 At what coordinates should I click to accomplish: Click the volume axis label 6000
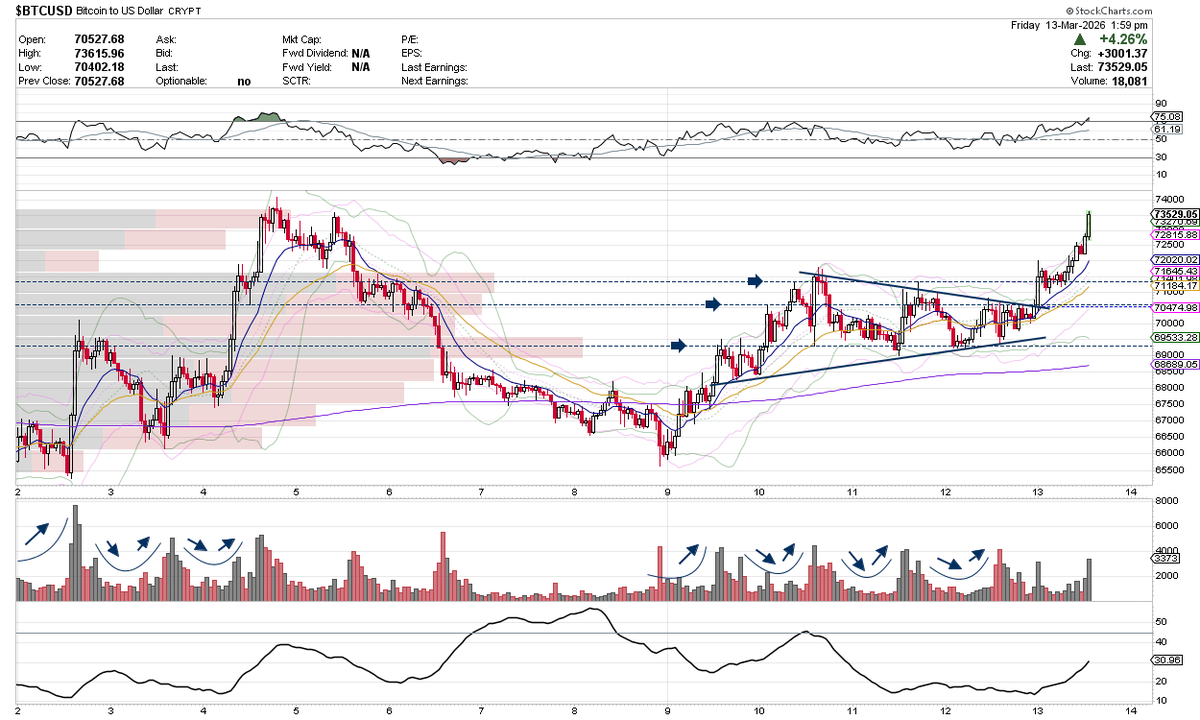click(x=1166, y=525)
